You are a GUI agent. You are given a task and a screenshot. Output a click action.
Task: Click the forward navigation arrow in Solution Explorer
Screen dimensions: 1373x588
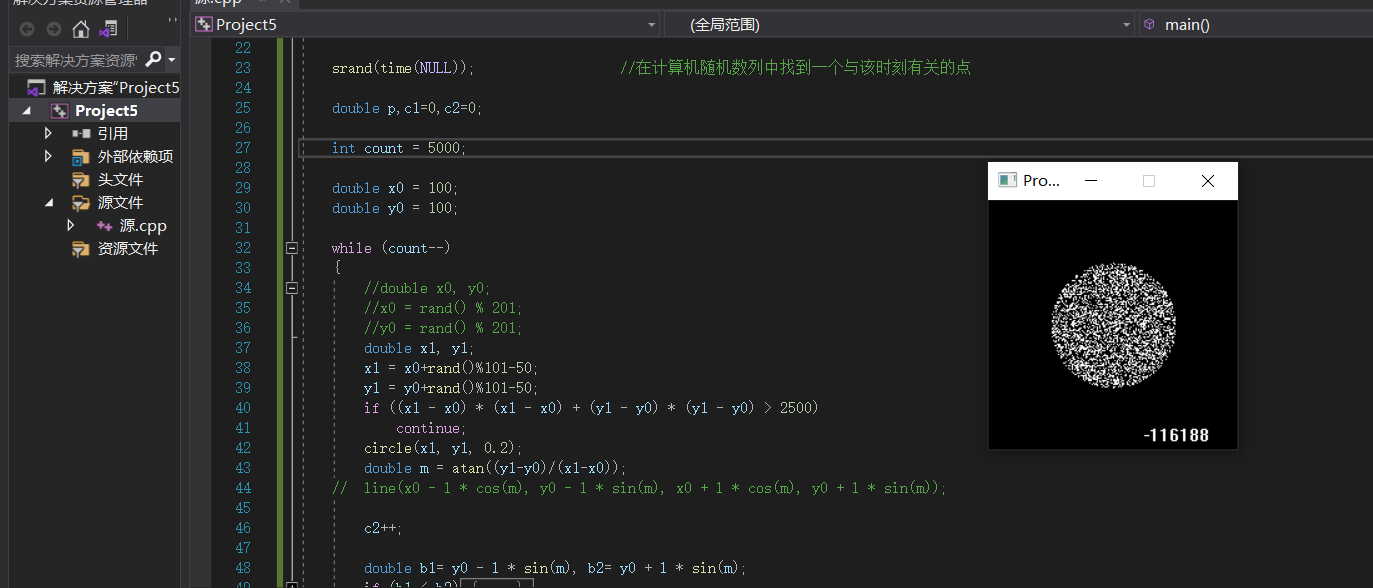click(54, 29)
